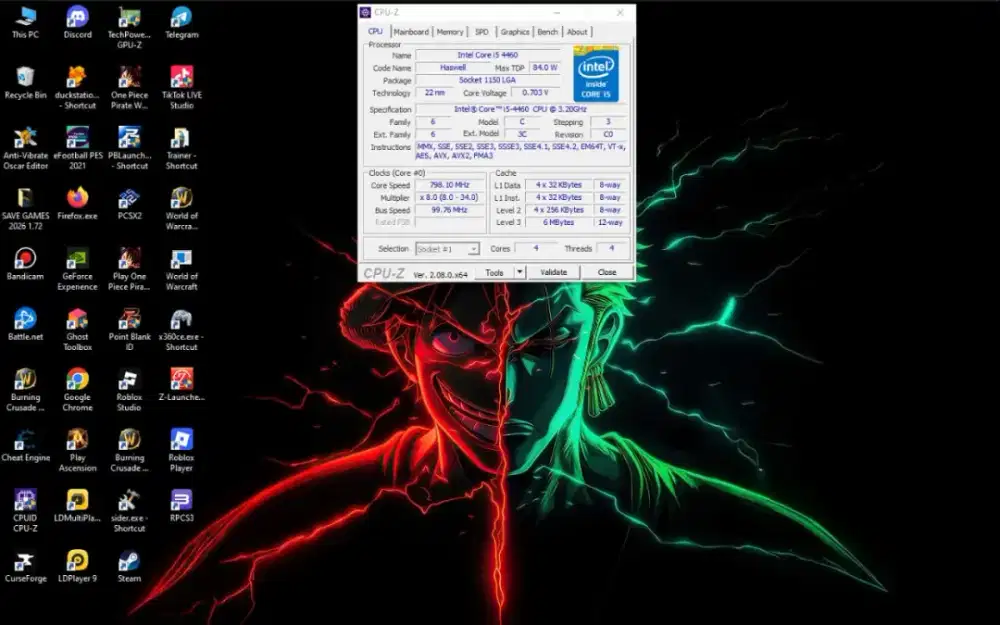1000x625 pixels.
Task: Open the This PC desktop icon
Action: [25, 22]
